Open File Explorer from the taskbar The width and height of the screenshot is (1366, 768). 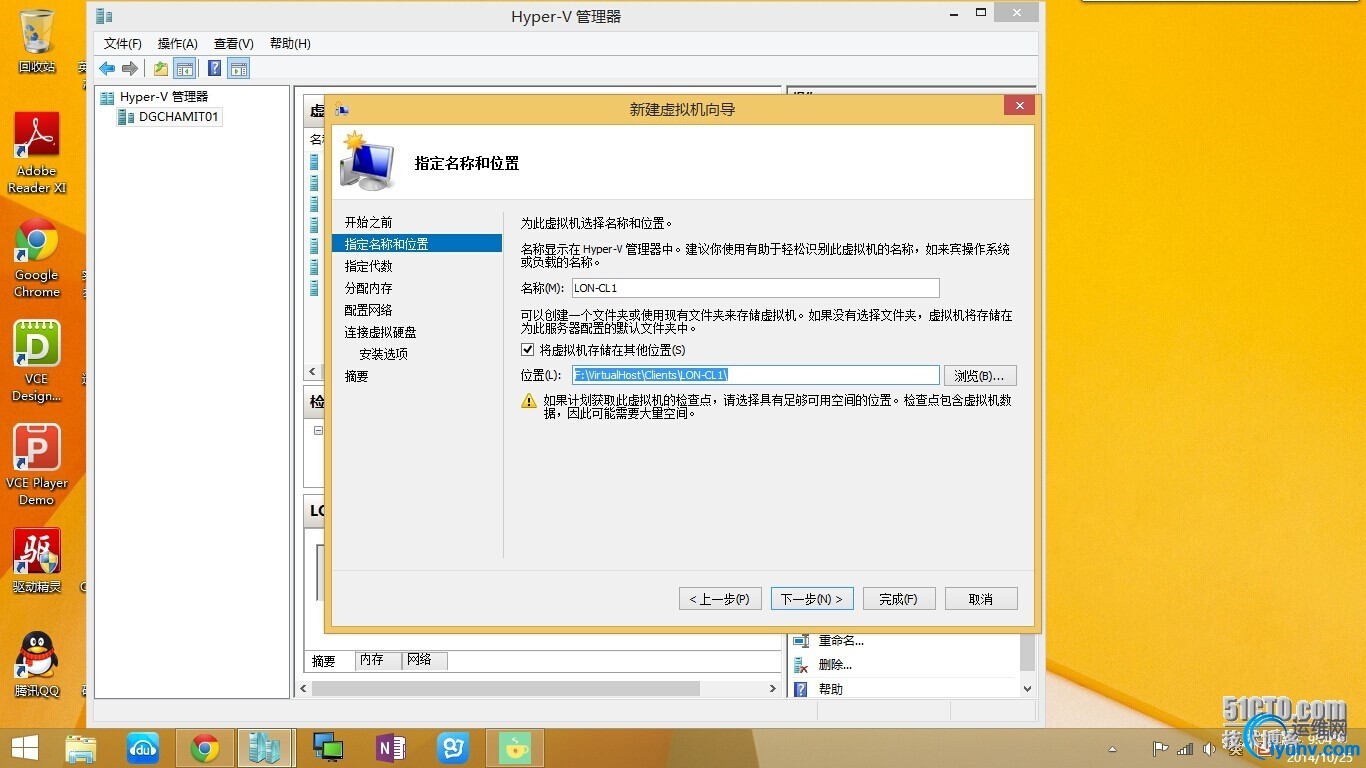pos(81,748)
